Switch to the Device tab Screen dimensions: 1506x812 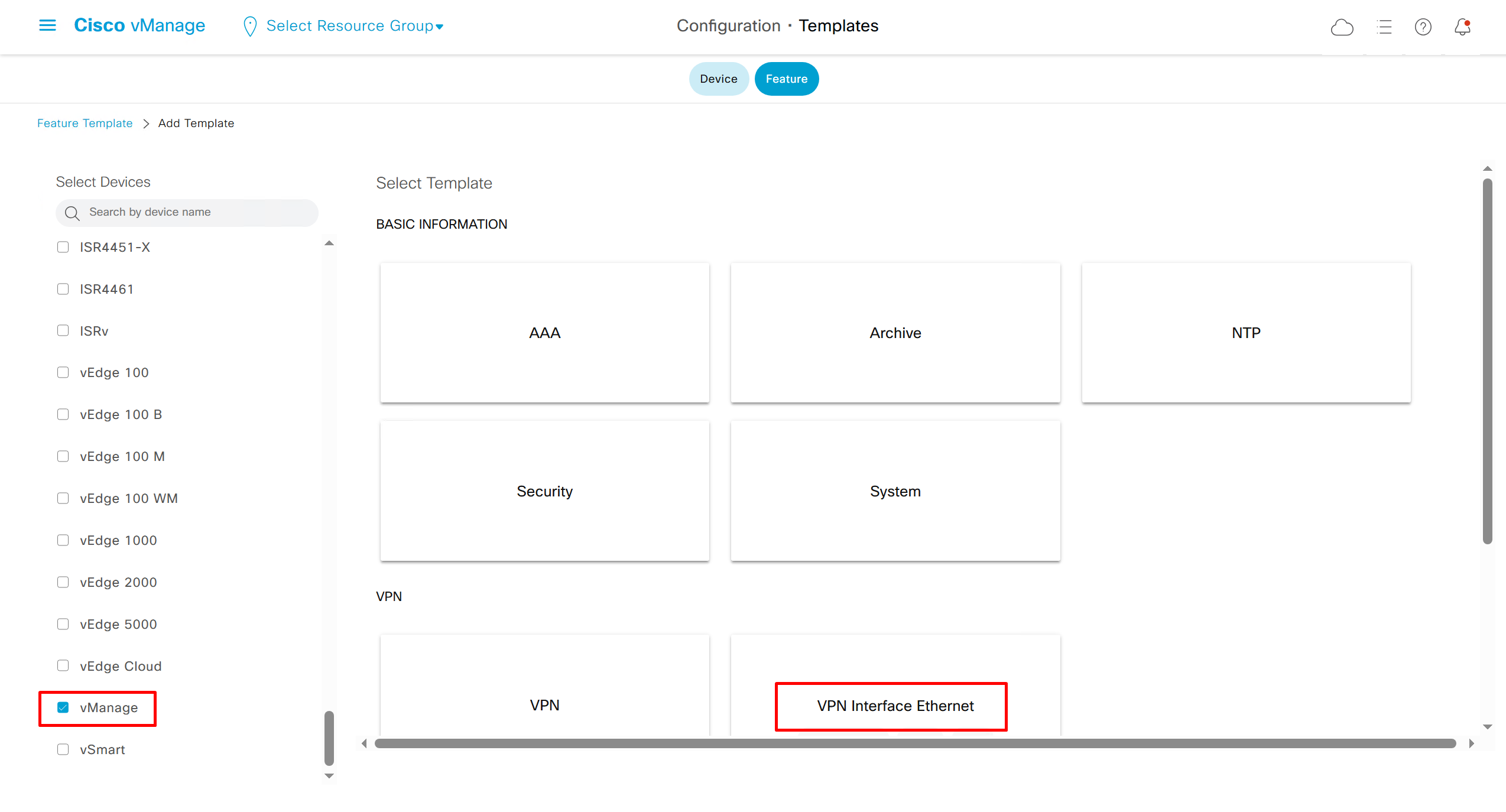pos(718,79)
